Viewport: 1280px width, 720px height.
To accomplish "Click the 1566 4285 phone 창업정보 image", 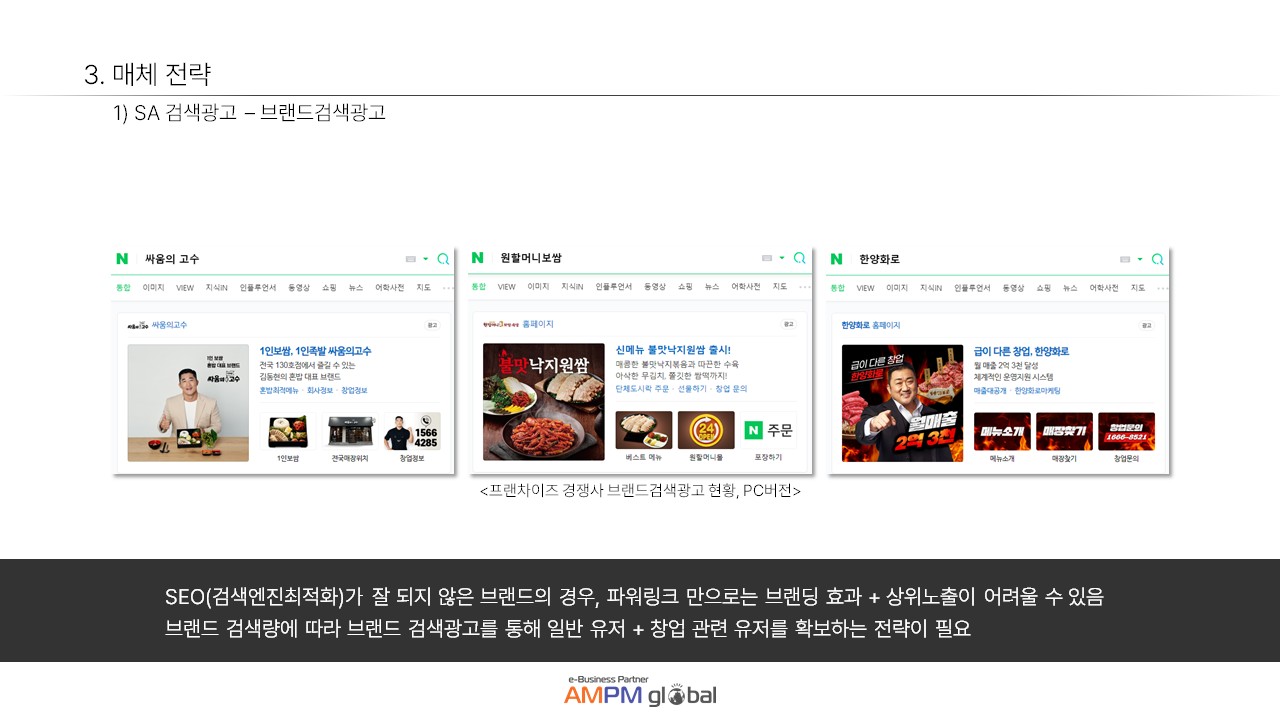I will click(x=412, y=432).
